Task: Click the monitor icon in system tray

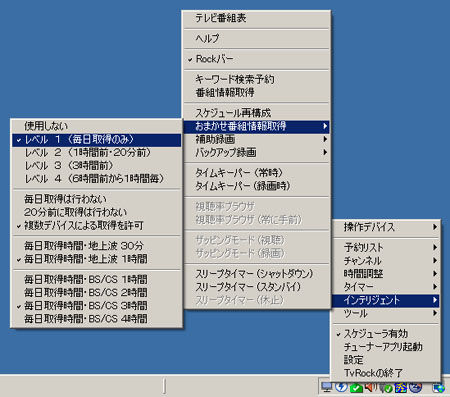Action: point(327,387)
